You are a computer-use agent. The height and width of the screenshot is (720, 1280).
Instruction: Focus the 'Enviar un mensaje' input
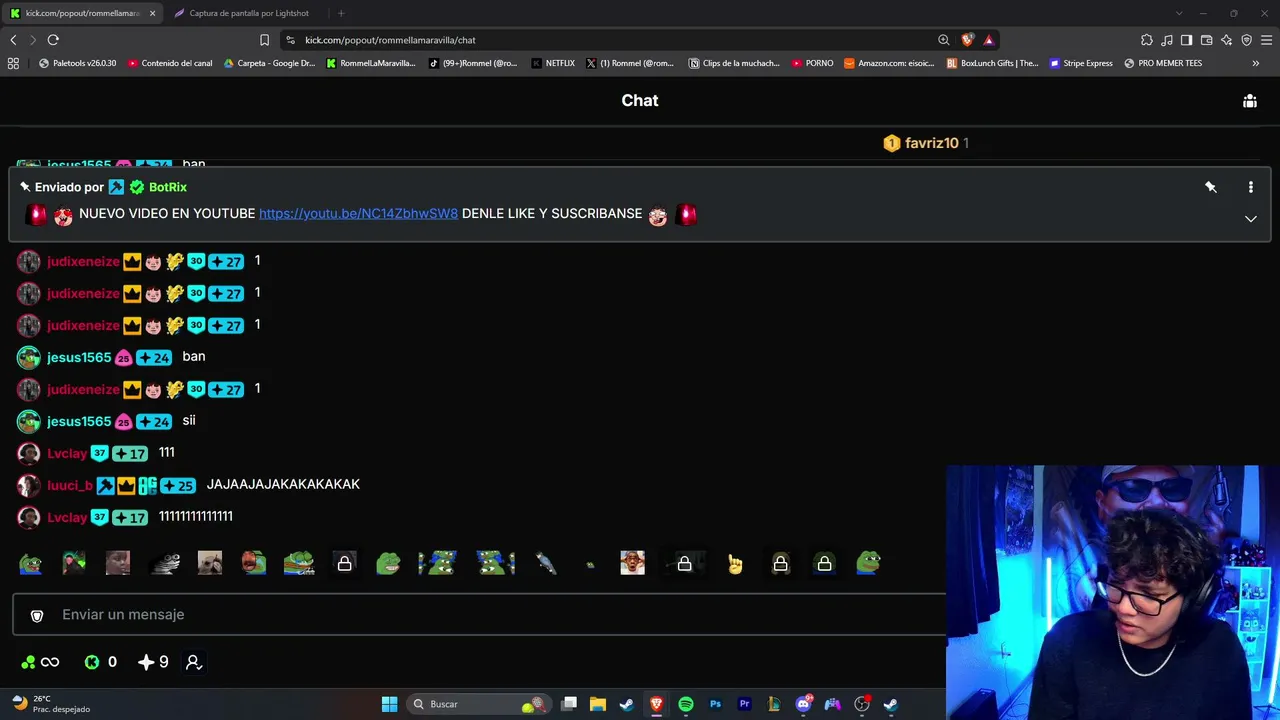pyautogui.click(x=480, y=615)
